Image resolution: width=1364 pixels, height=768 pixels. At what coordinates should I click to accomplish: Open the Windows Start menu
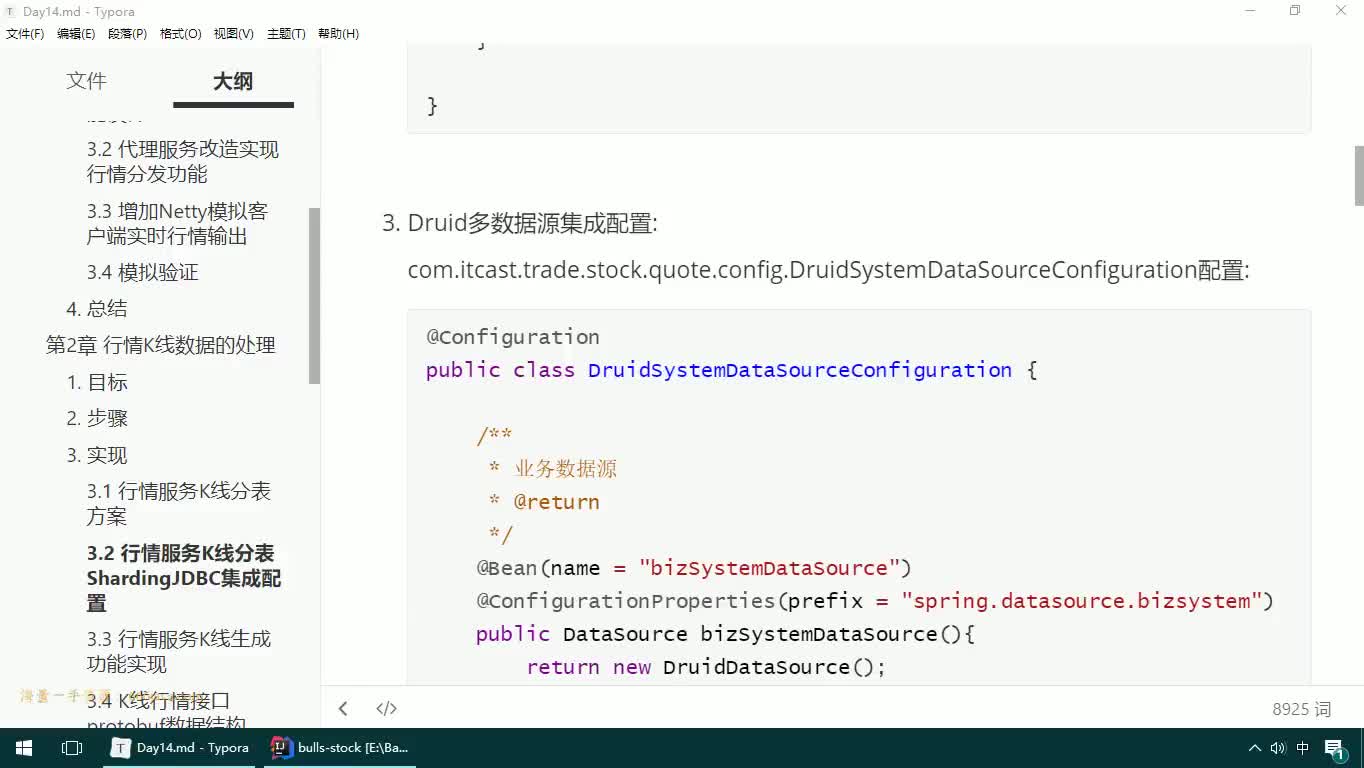pyautogui.click(x=24, y=748)
